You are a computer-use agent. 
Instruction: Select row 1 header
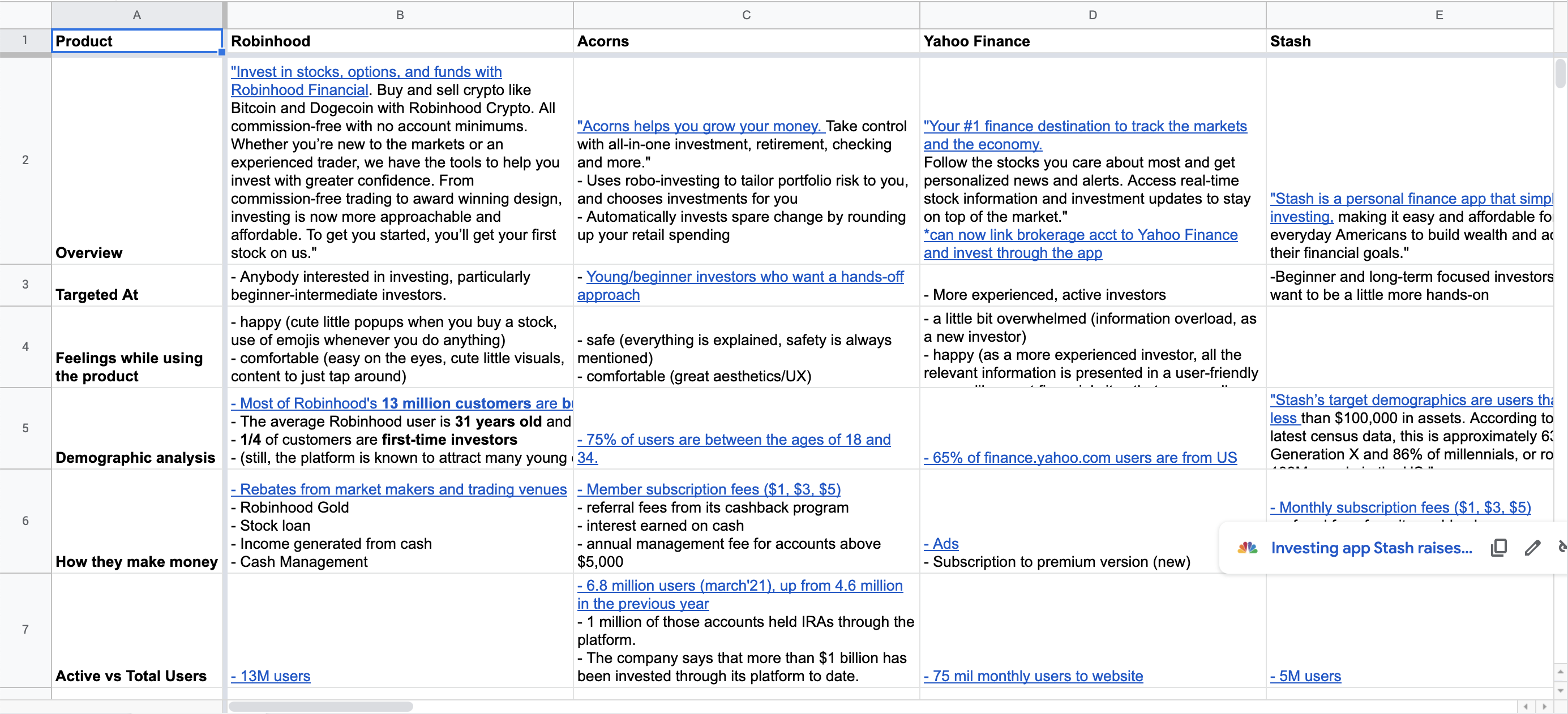[25, 41]
